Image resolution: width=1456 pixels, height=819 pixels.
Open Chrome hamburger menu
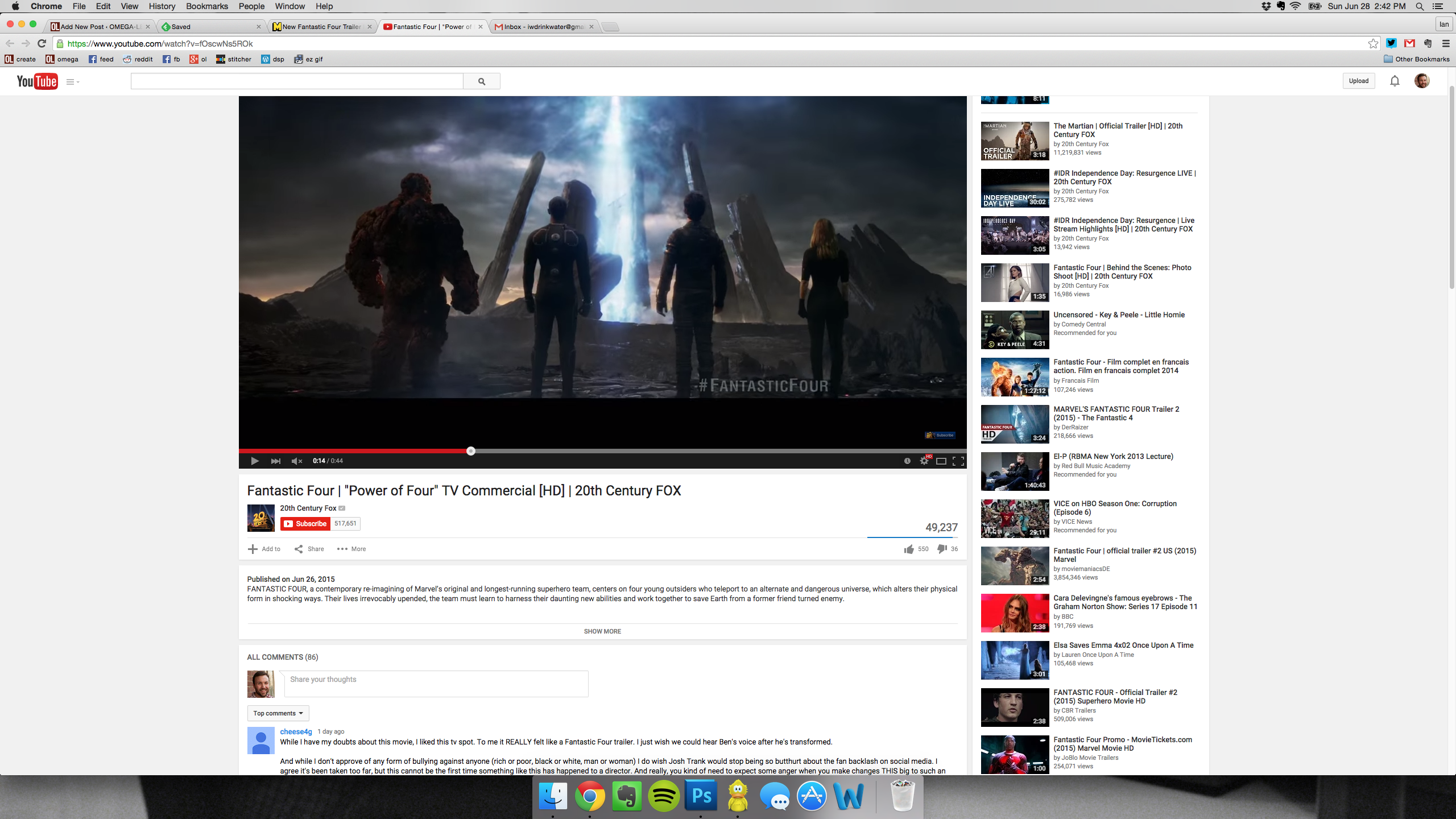click(x=1446, y=43)
